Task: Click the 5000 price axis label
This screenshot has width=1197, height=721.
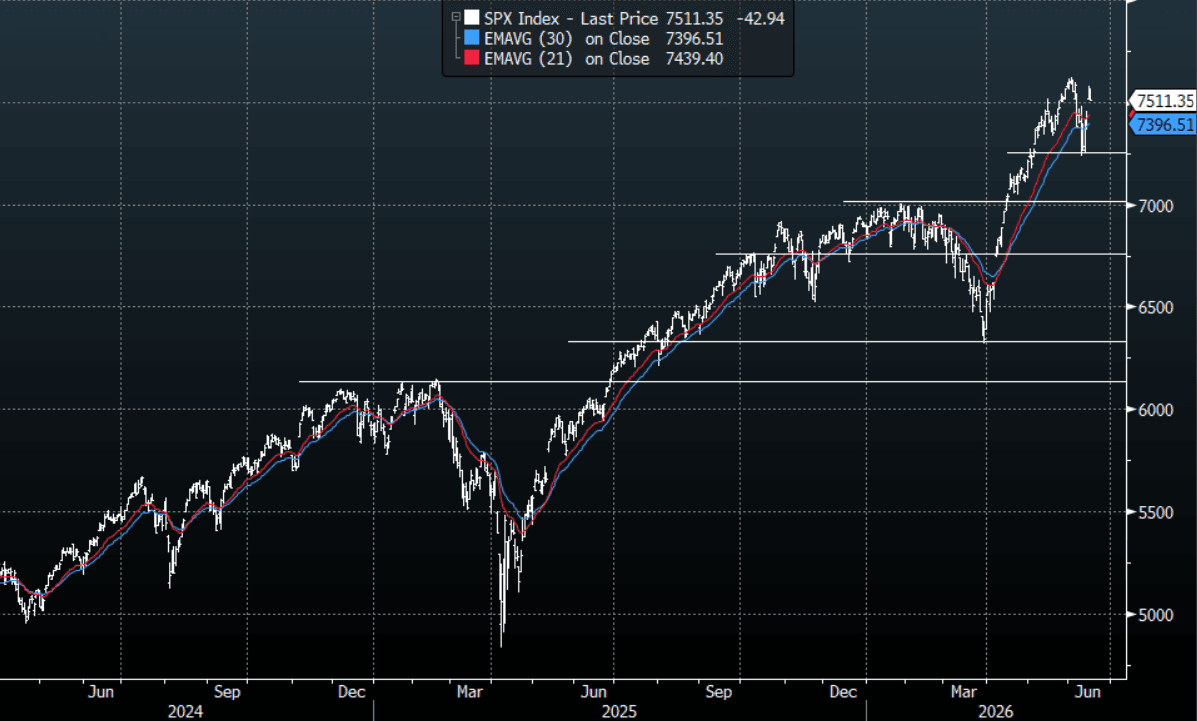Action: click(1155, 616)
